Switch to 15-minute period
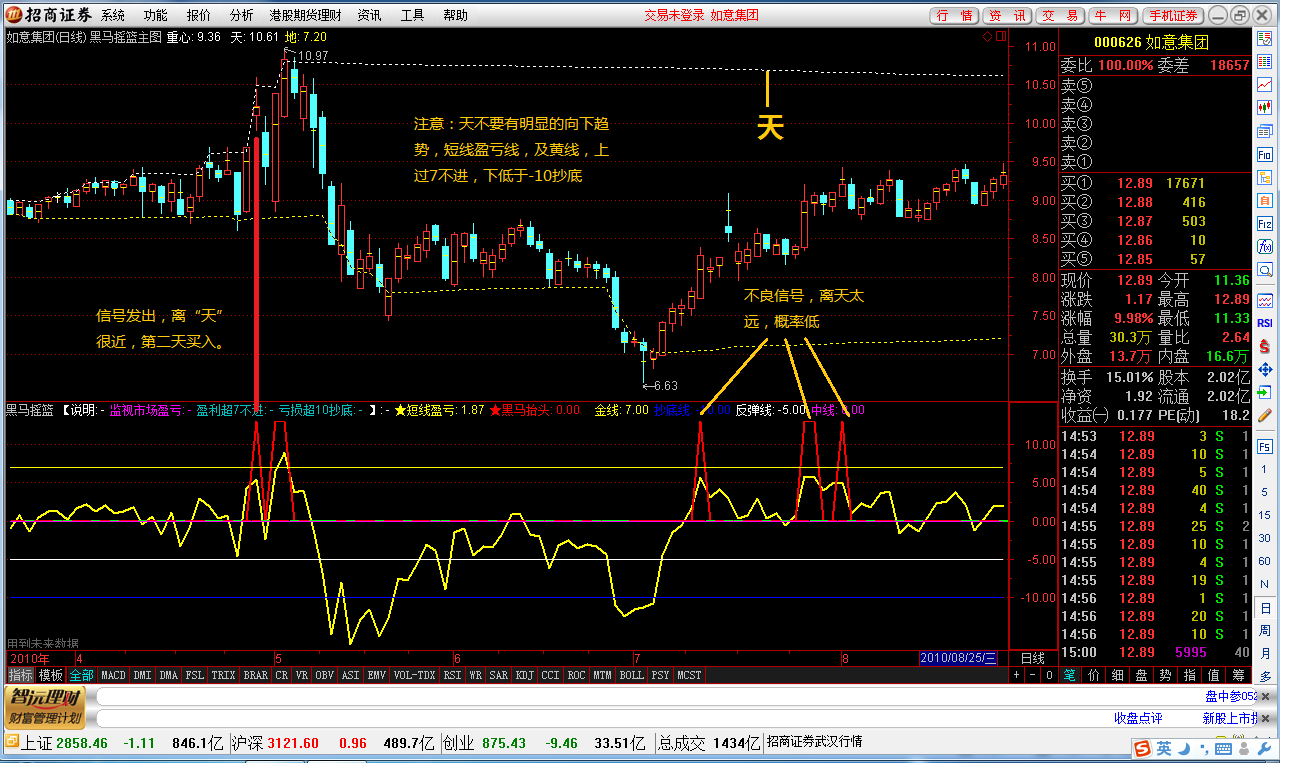Screen dimensions: 1289x763 tap(1265, 515)
